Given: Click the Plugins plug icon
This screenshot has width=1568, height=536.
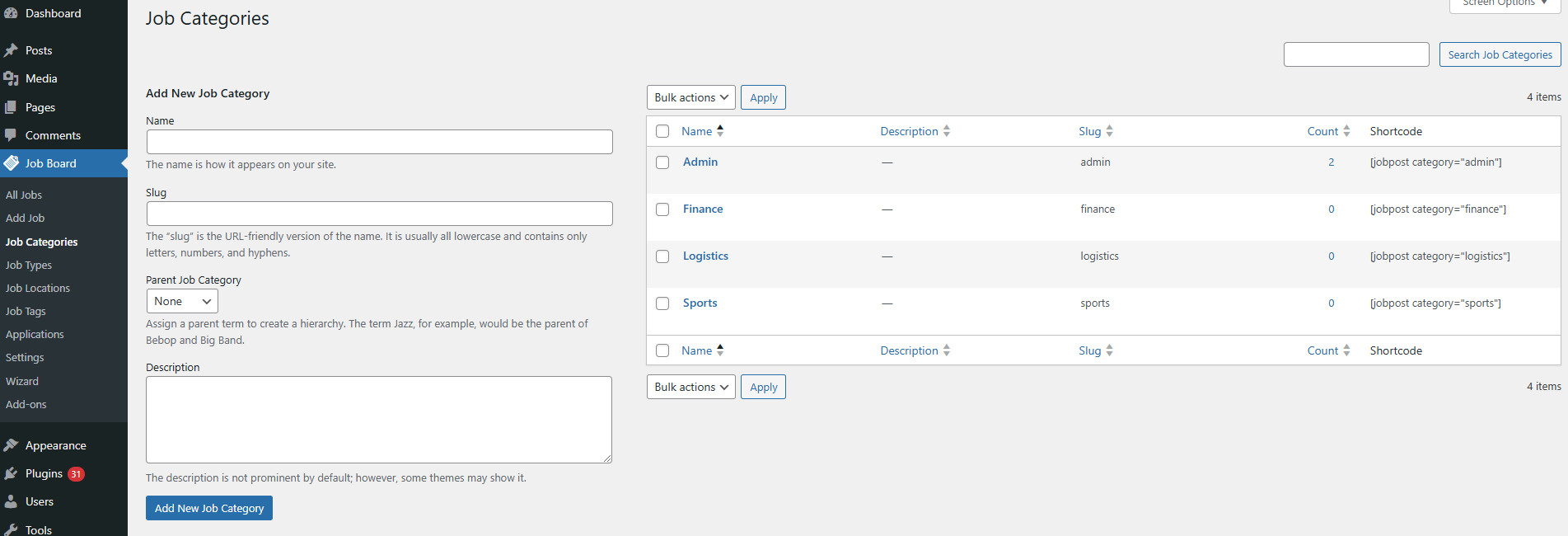Looking at the screenshot, I should [x=11, y=473].
